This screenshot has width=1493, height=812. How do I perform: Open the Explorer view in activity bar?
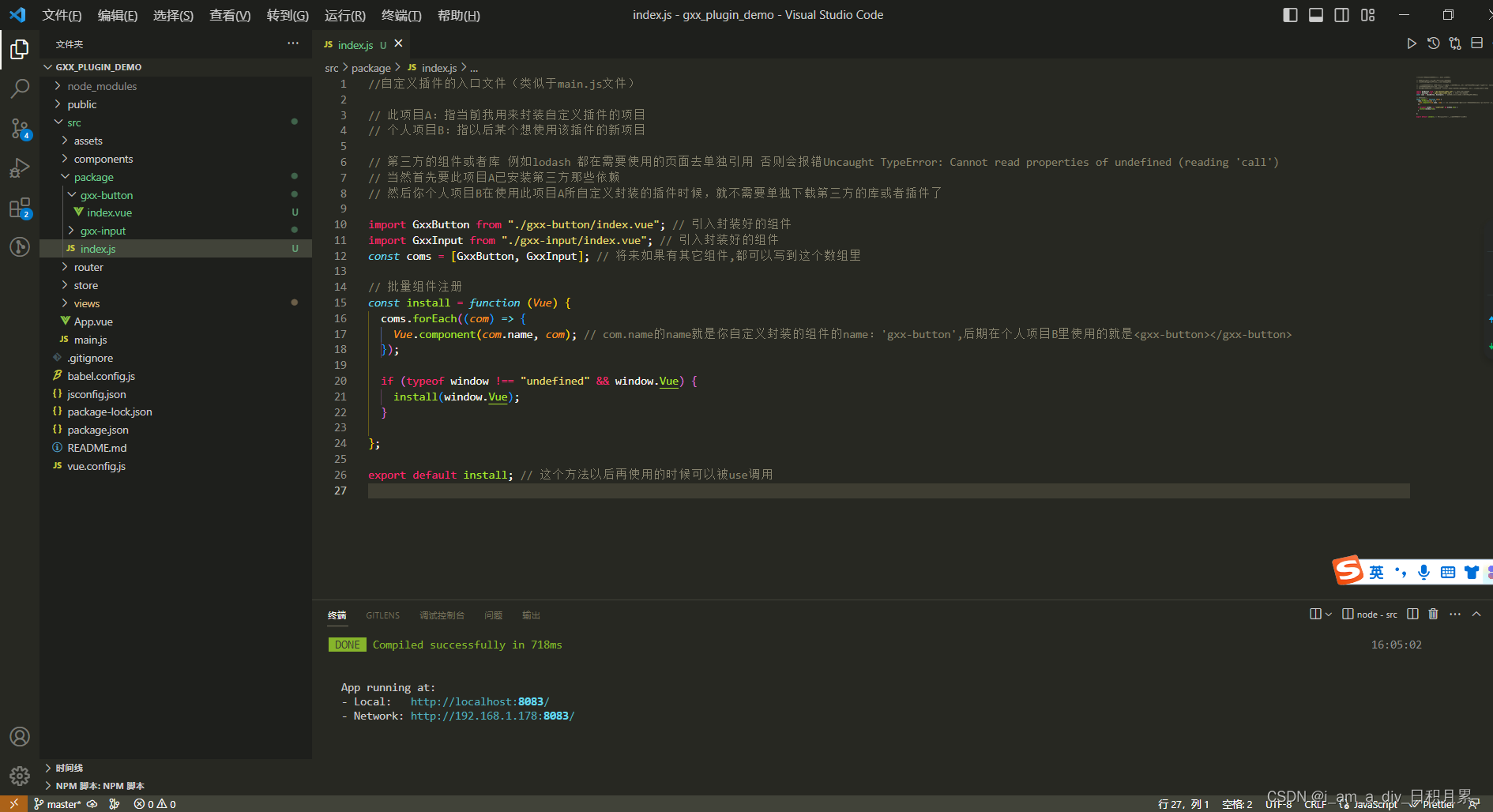[20, 49]
